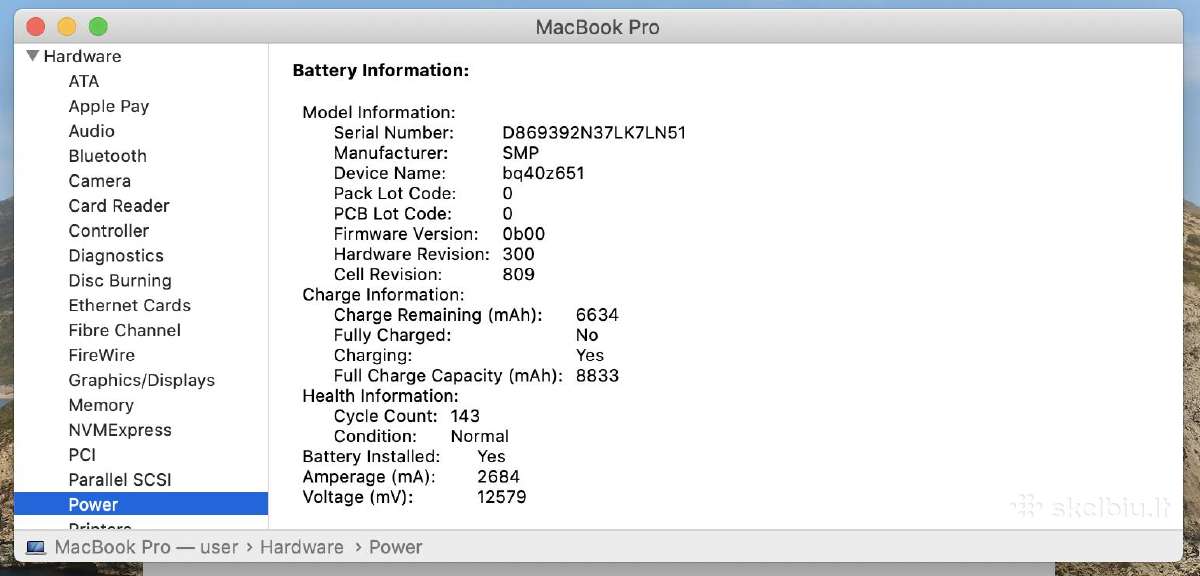Click the red close window button
The image size is (1200, 576).
pyautogui.click(x=36, y=27)
